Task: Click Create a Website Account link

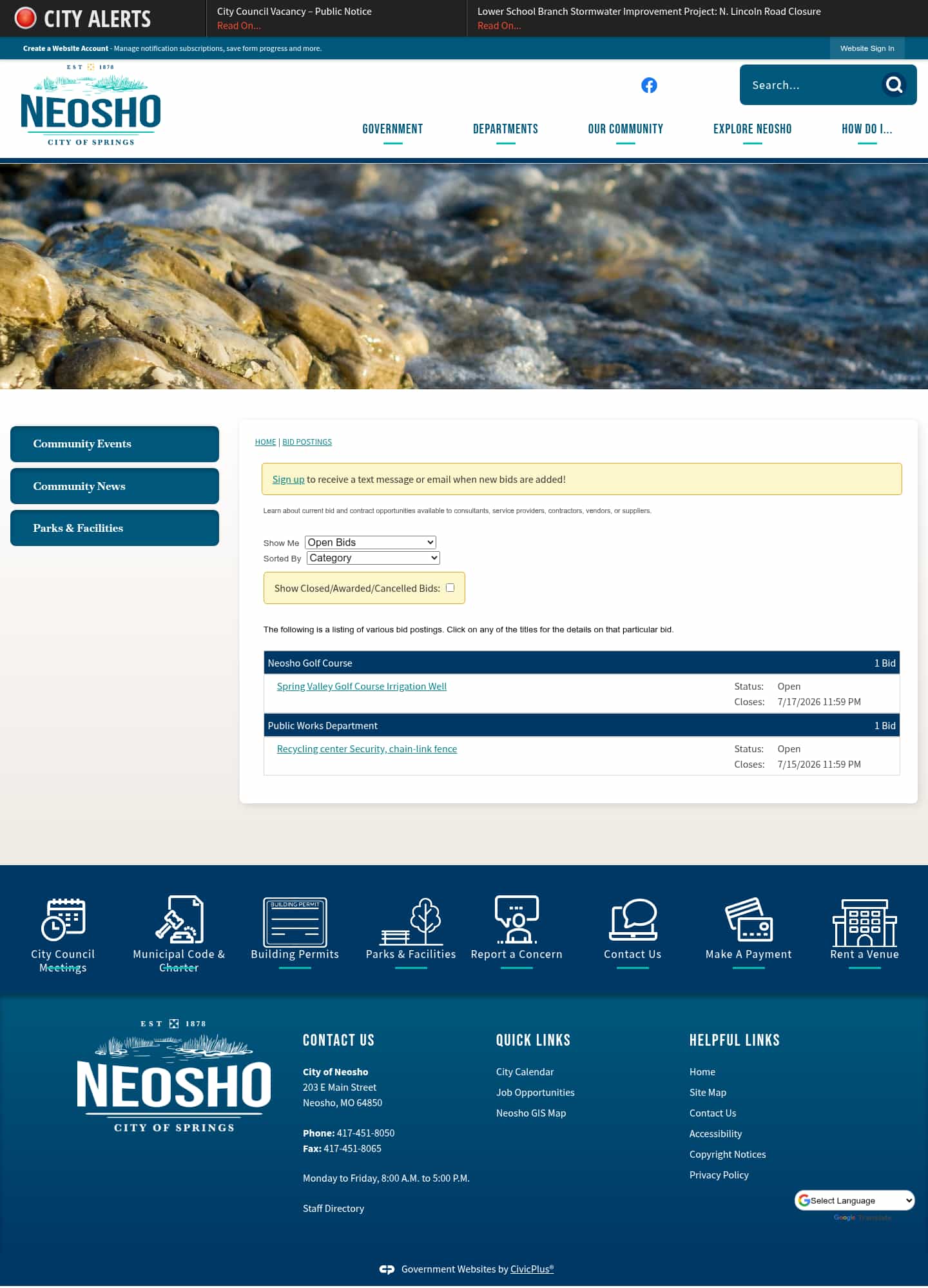Action: click(66, 48)
